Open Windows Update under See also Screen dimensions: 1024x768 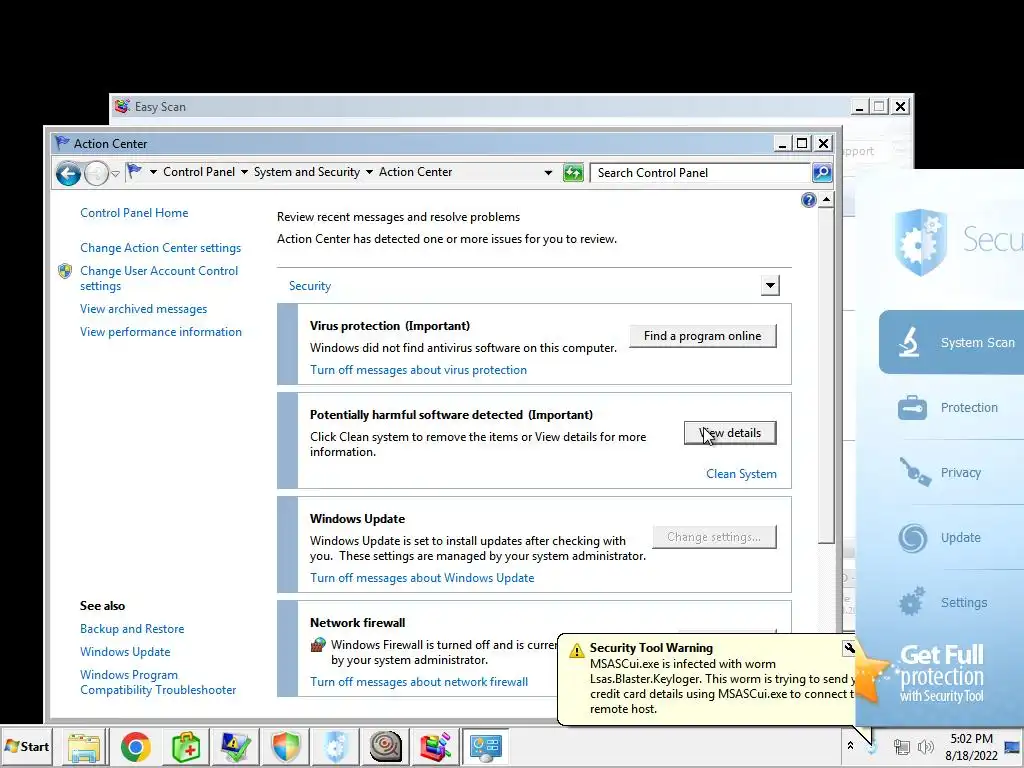125,652
